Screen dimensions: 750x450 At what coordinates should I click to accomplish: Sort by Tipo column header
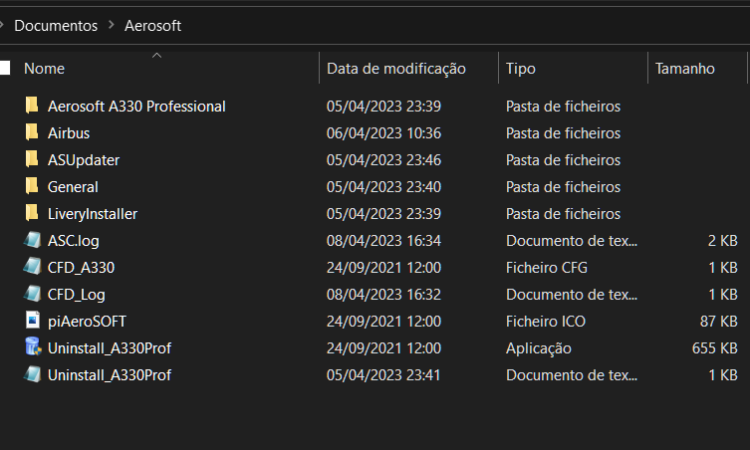point(520,69)
